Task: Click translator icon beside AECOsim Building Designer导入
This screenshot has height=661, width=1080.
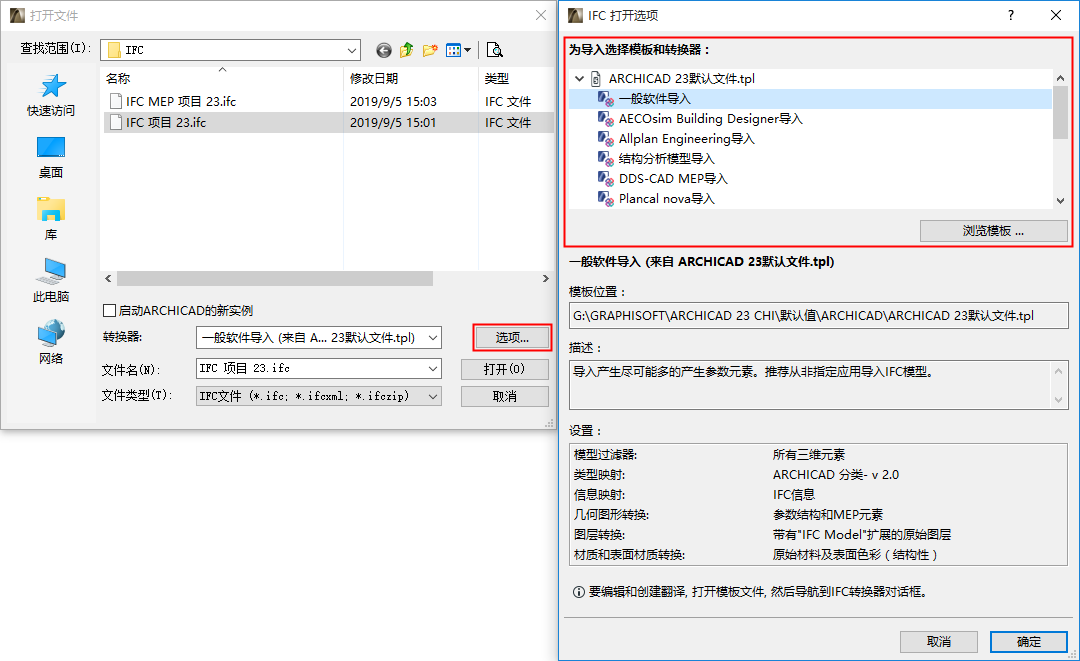Action: (605, 119)
